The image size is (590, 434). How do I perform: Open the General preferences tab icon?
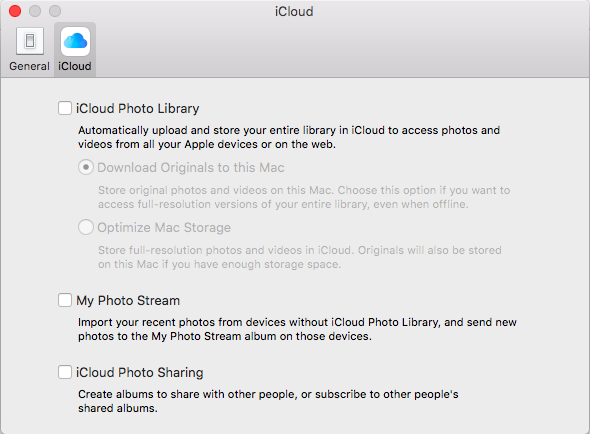tap(30, 41)
